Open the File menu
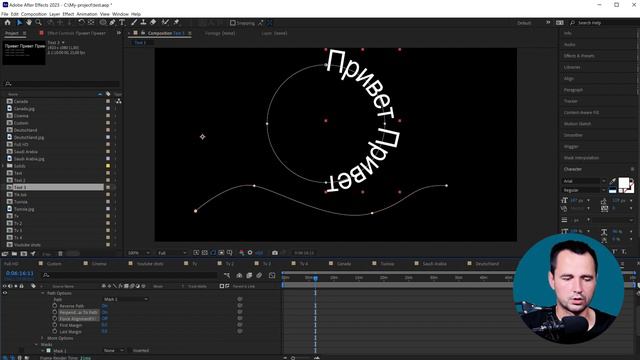640x360 pixels. click(x=4, y=14)
